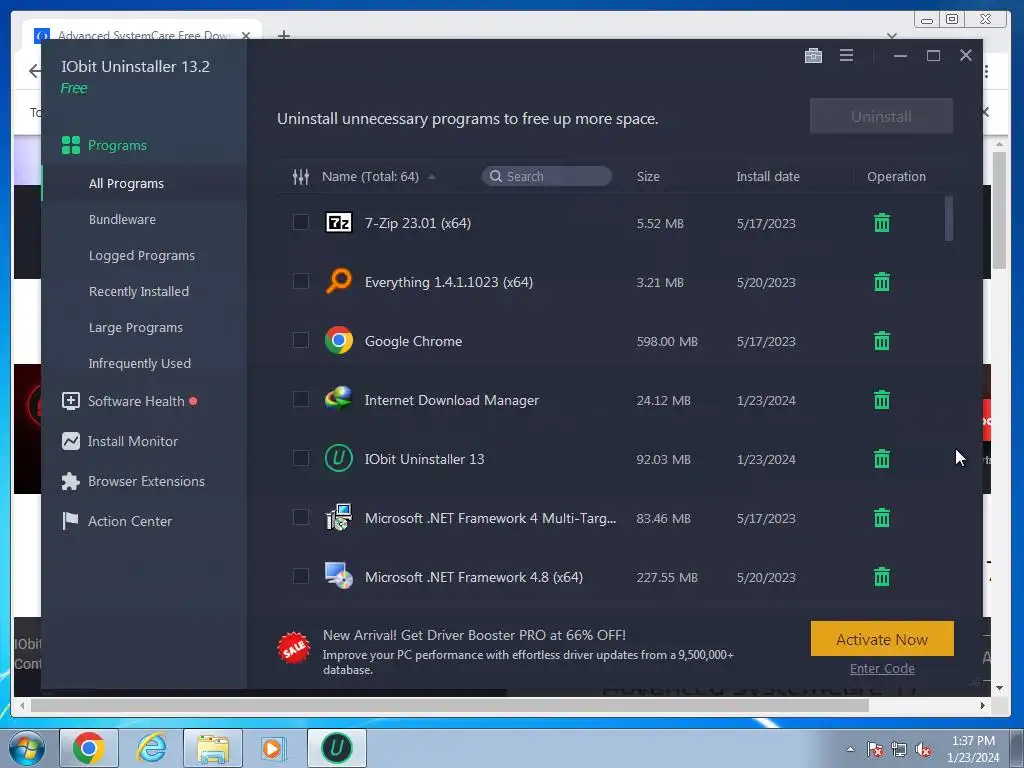Click the filter settings sliders icon
This screenshot has height=768, width=1024.
click(x=300, y=176)
